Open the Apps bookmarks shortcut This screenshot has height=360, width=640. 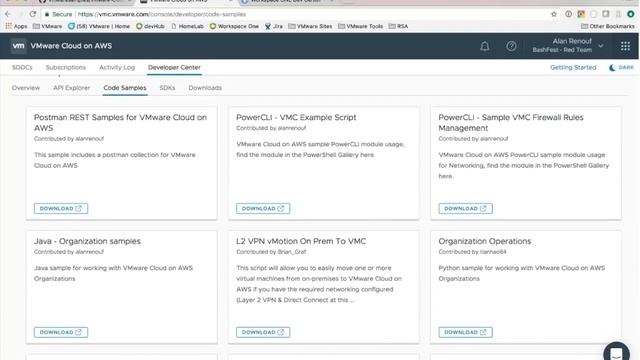16,26
